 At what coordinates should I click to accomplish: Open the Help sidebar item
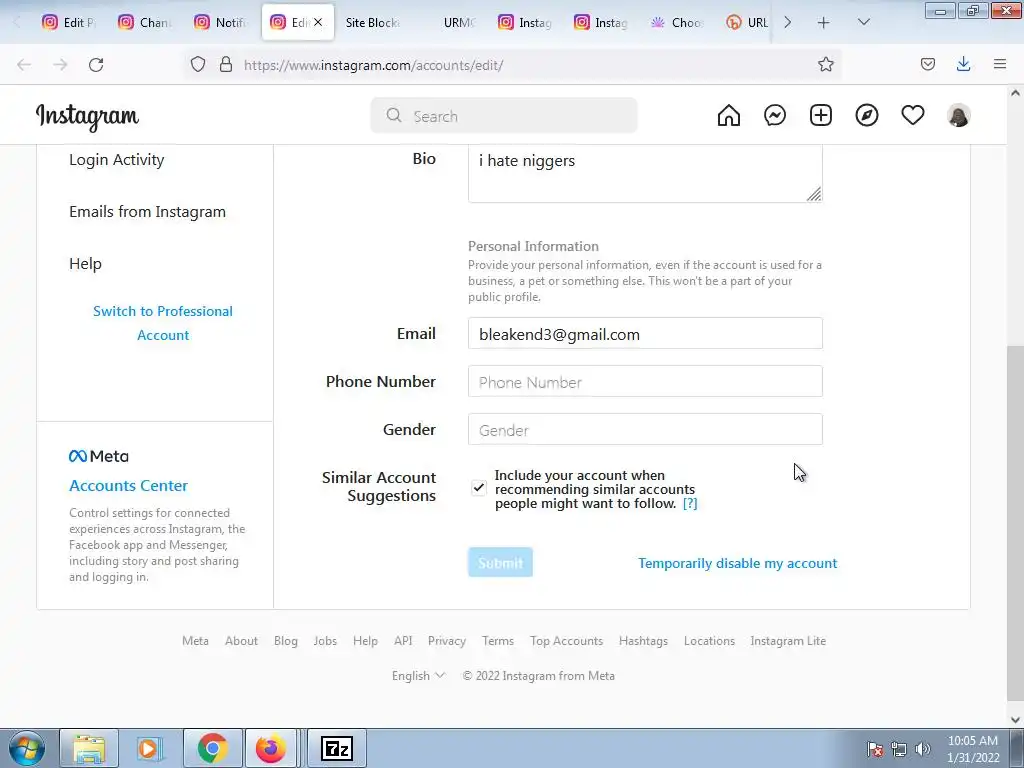click(x=86, y=264)
